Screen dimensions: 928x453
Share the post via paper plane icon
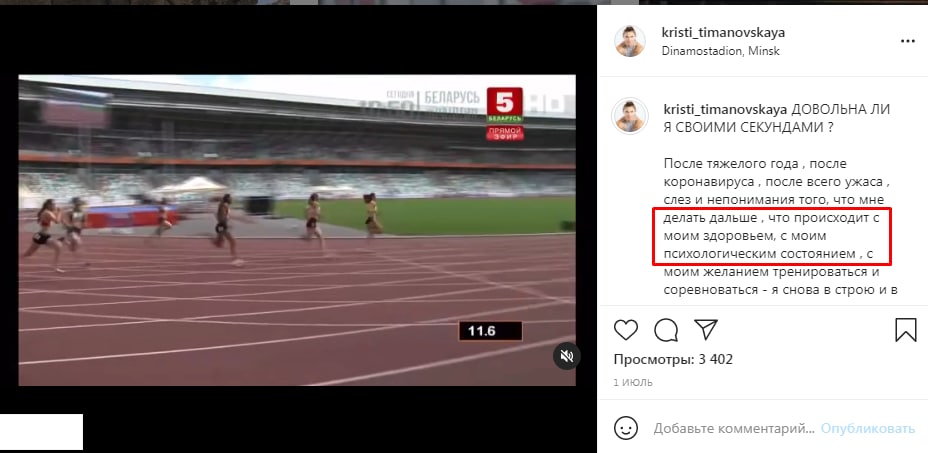click(705, 329)
